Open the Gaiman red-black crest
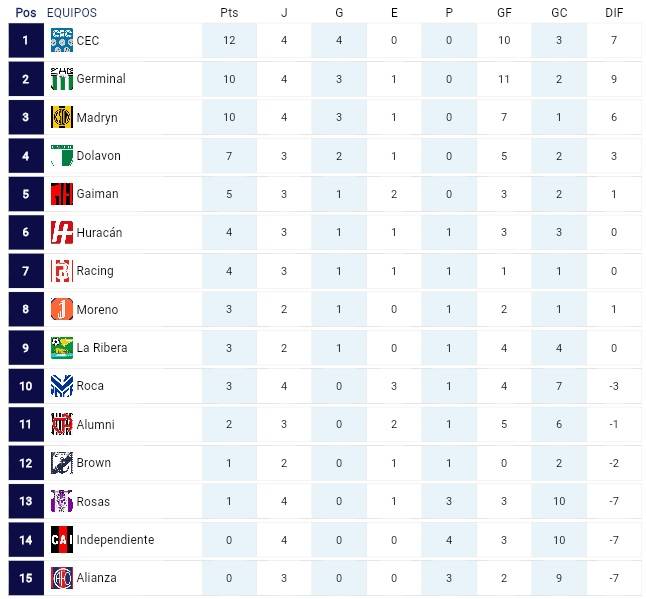The width and height of the screenshot is (646, 599). (62, 194)
